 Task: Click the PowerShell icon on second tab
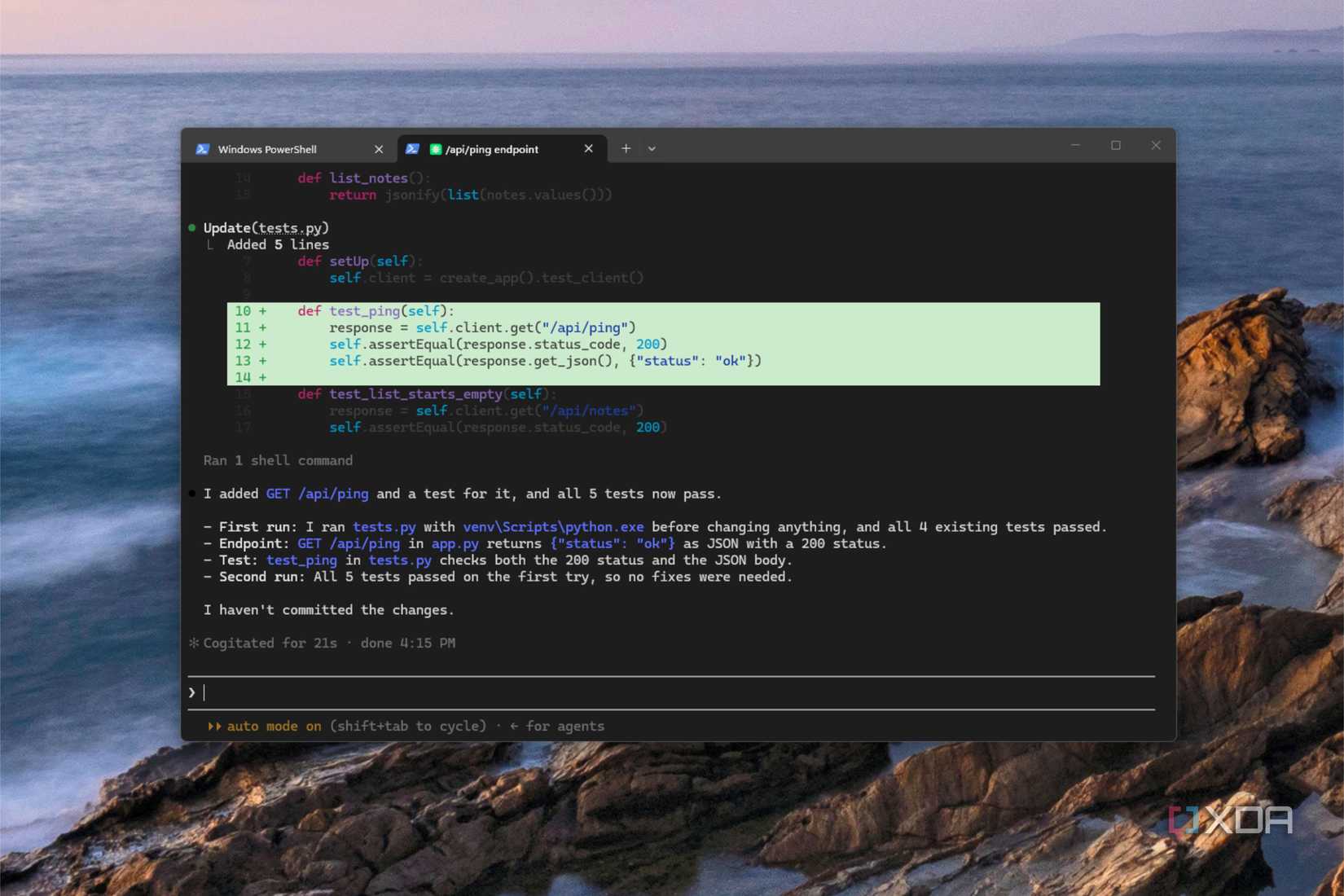[x=412, y=149]
